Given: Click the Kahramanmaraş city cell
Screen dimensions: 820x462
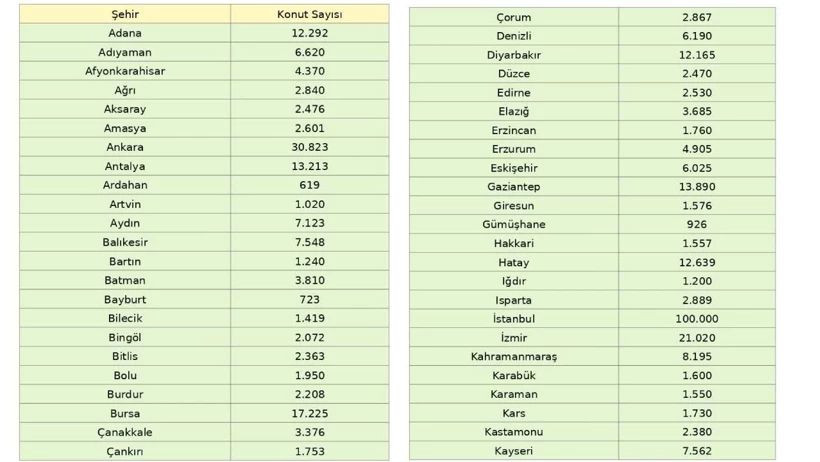Looking at the screenshot, I should 514,356.
